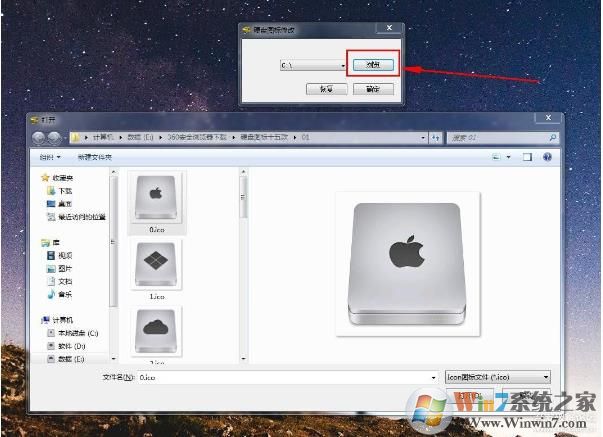Click the folder icon in the address bar
The image size is (603, 437).
click(x=75, y=137)
